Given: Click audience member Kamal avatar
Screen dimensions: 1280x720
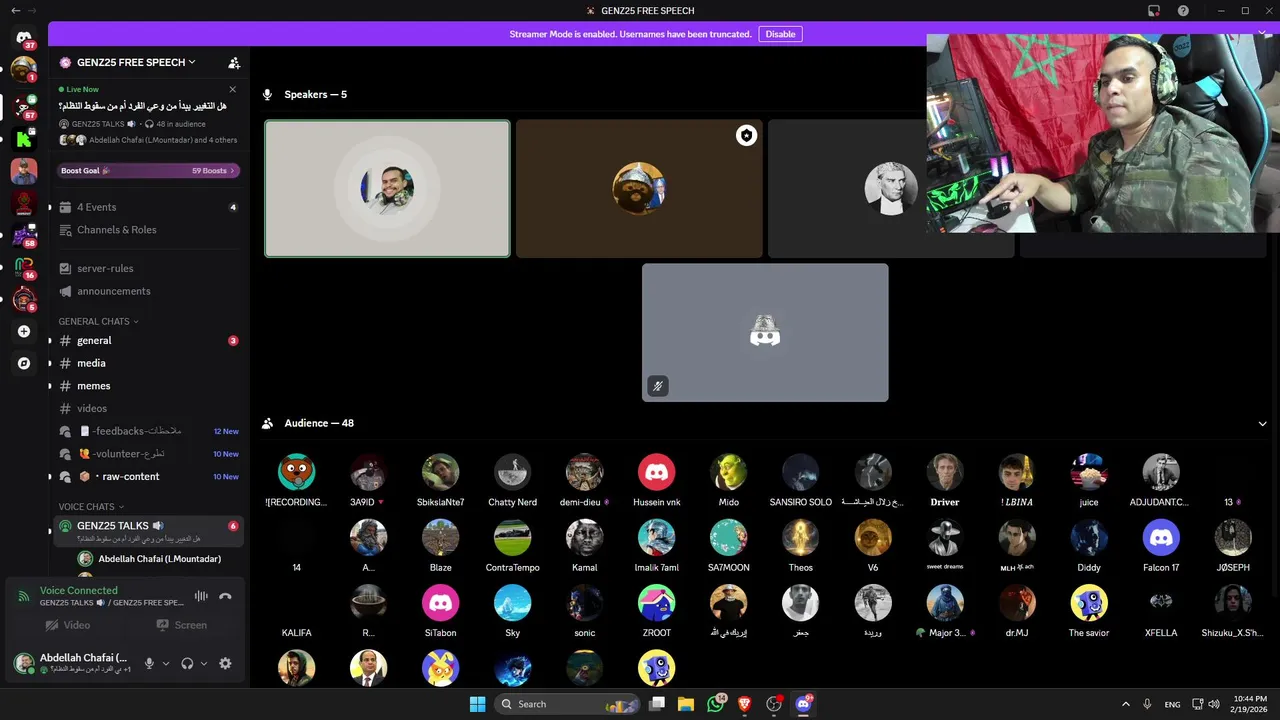Looking at the screenshot, I should click(584, 538).
